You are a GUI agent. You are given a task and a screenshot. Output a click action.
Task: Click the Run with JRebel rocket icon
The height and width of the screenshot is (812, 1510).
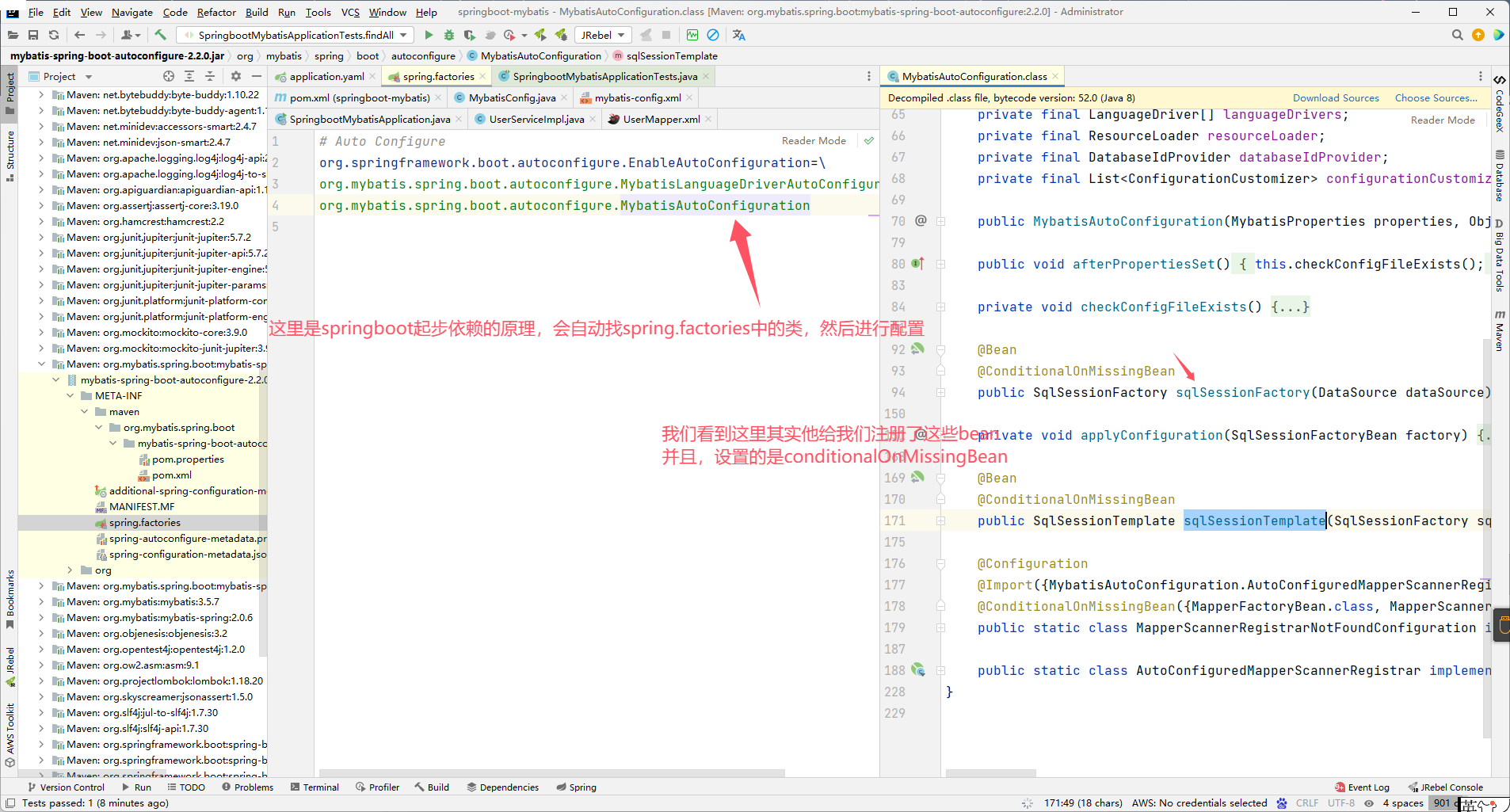tap(540, 35)
